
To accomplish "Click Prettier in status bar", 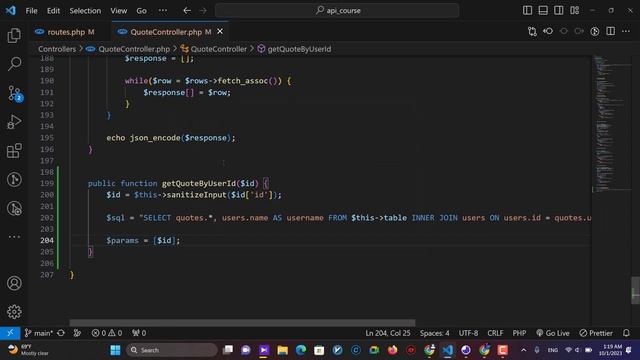I will pos(596,333).
